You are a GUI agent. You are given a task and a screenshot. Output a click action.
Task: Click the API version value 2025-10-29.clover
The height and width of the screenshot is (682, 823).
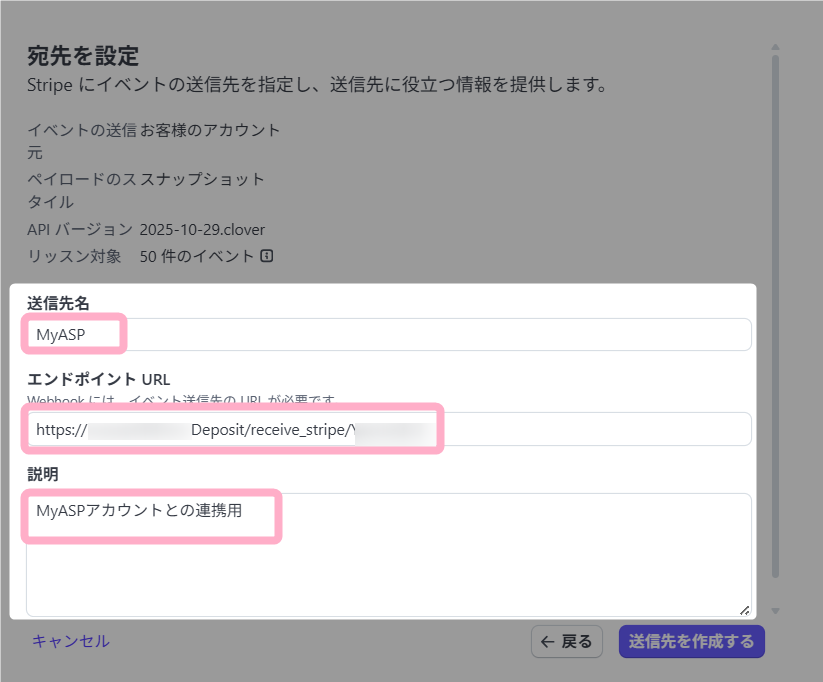pyautogui.click(x=202, y=230)
